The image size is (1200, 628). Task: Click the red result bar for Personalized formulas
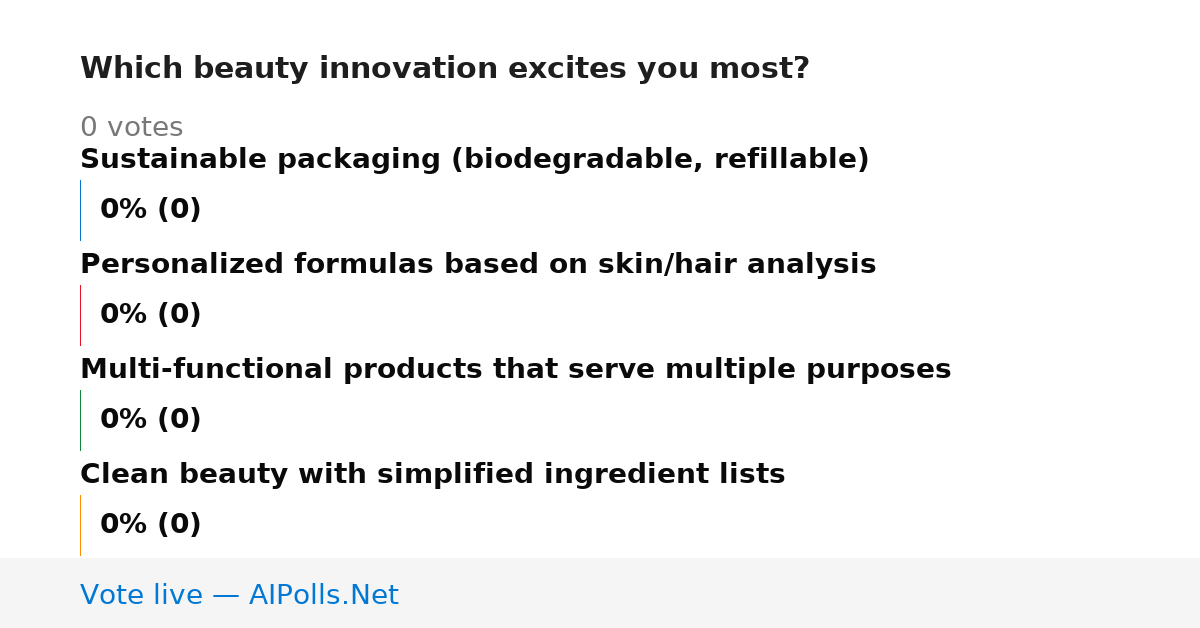tap(80, 315)
